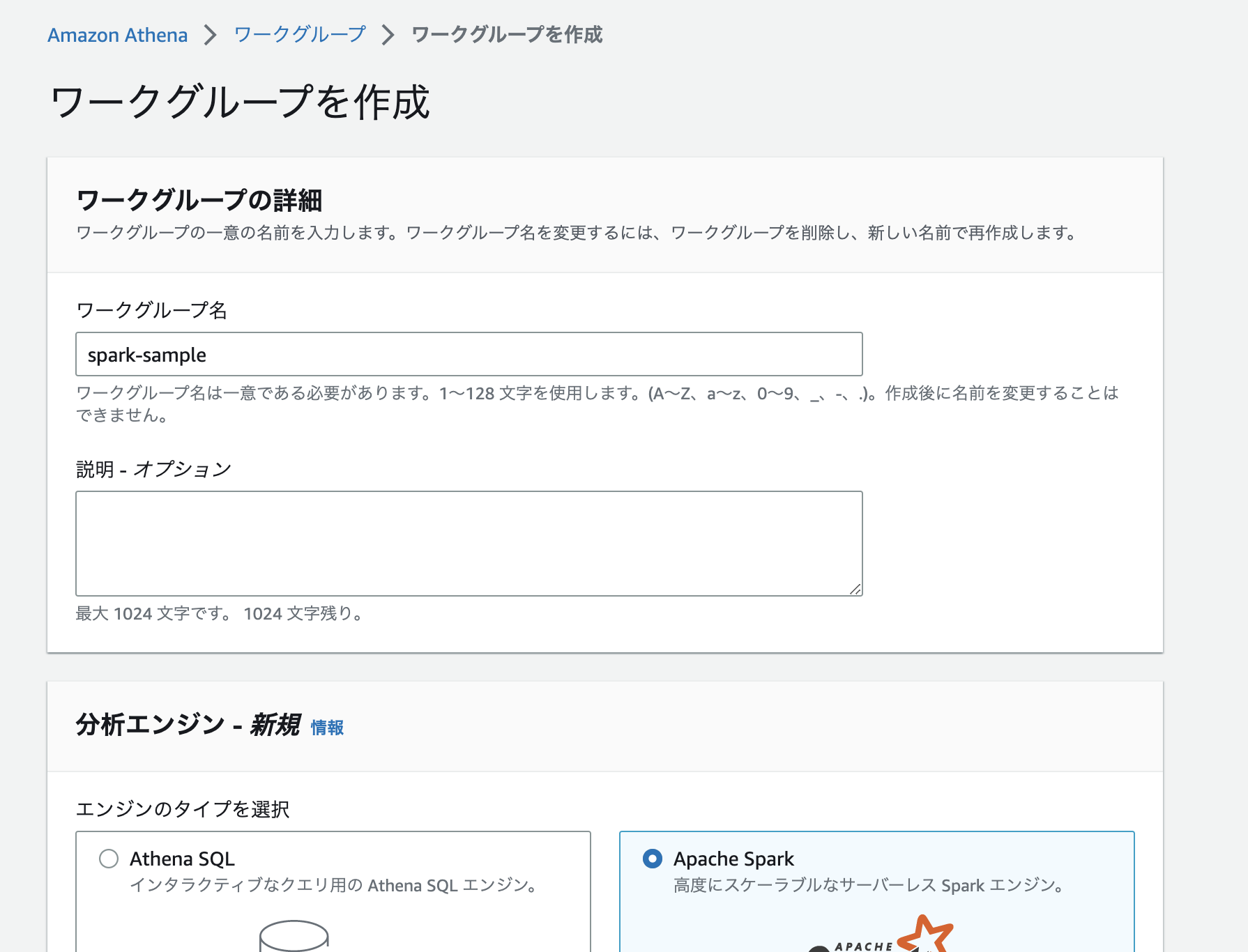Click the first breadcrumb chevron icon
This screenshot has height=952, width=1248.
(x=211, y=34)
